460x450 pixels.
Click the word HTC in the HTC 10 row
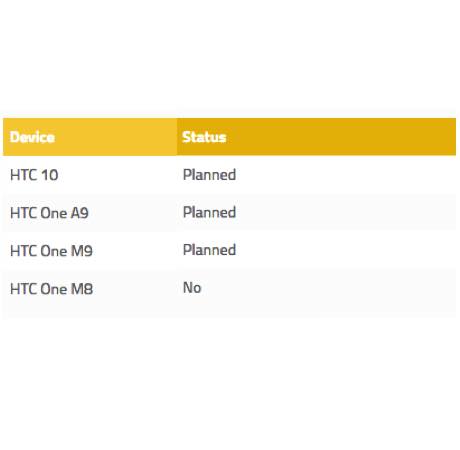point(24,175)
